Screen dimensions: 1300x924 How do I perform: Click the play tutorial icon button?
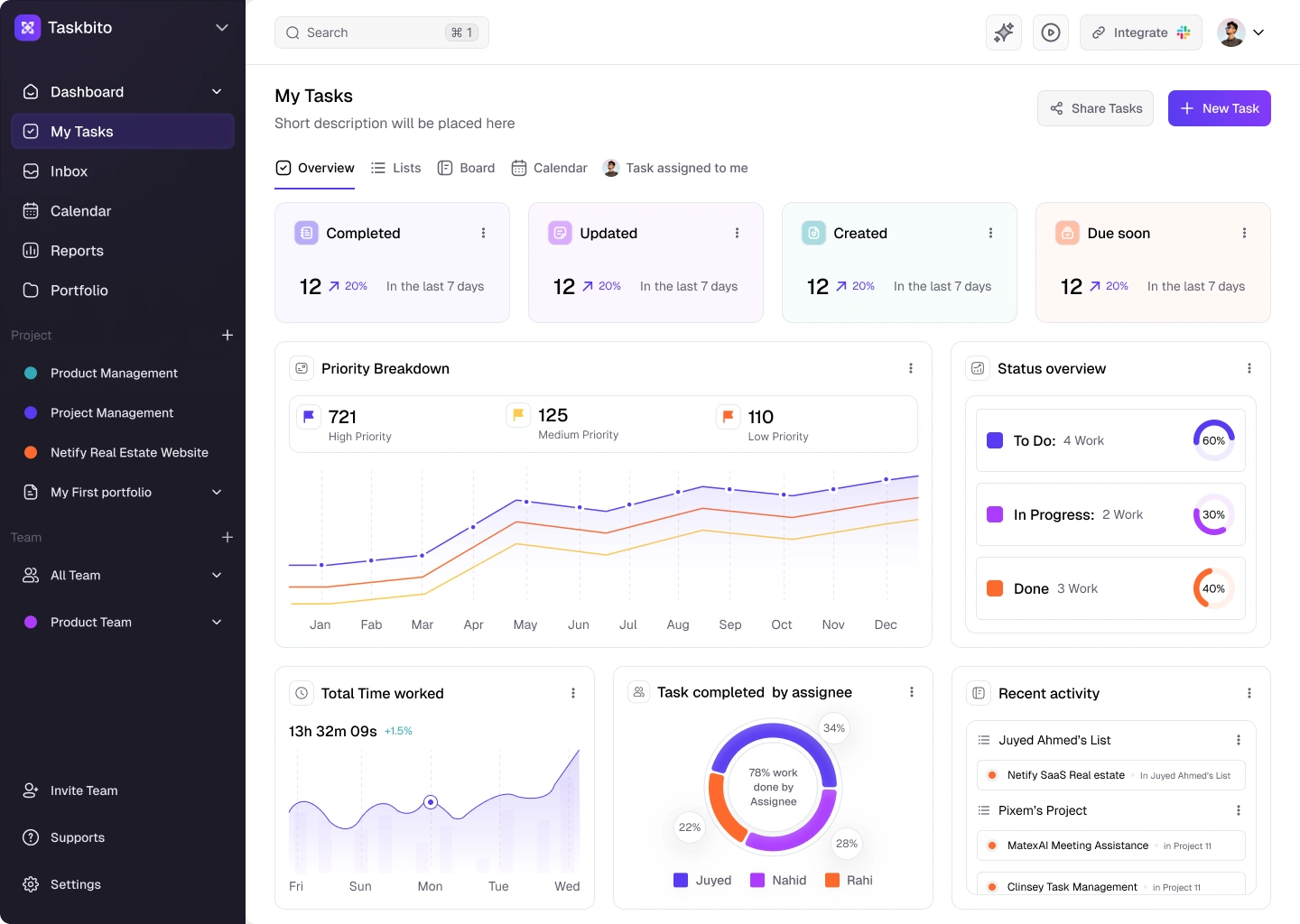[x=1051, y=32]
